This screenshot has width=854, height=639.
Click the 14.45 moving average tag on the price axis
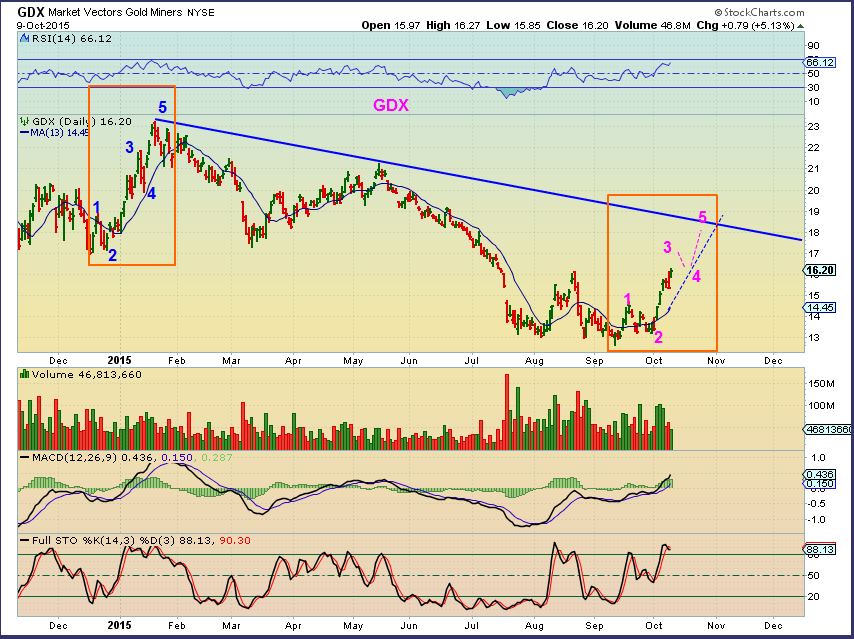[819, 308]
